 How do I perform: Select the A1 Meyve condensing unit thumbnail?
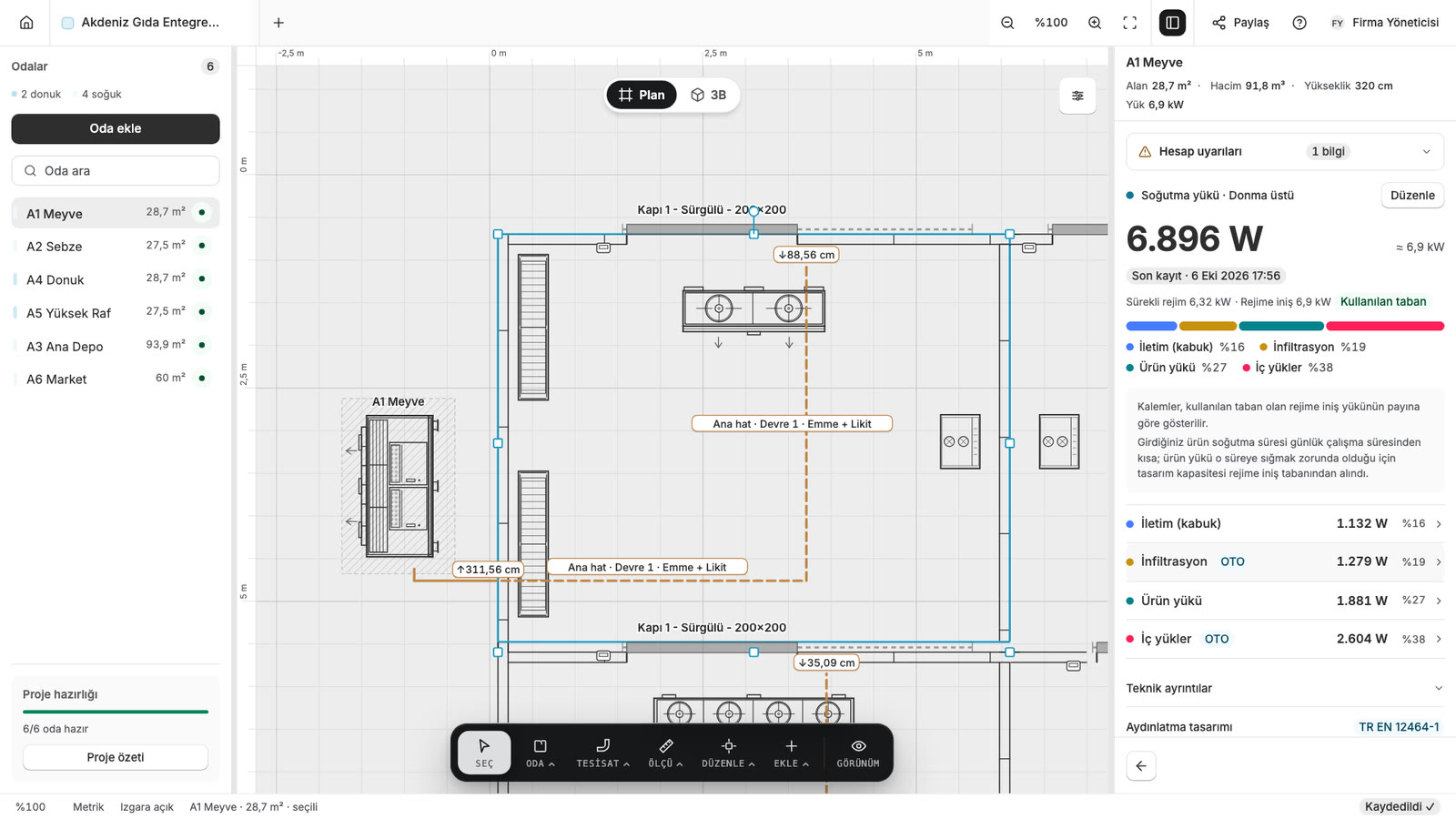point(399,486)
